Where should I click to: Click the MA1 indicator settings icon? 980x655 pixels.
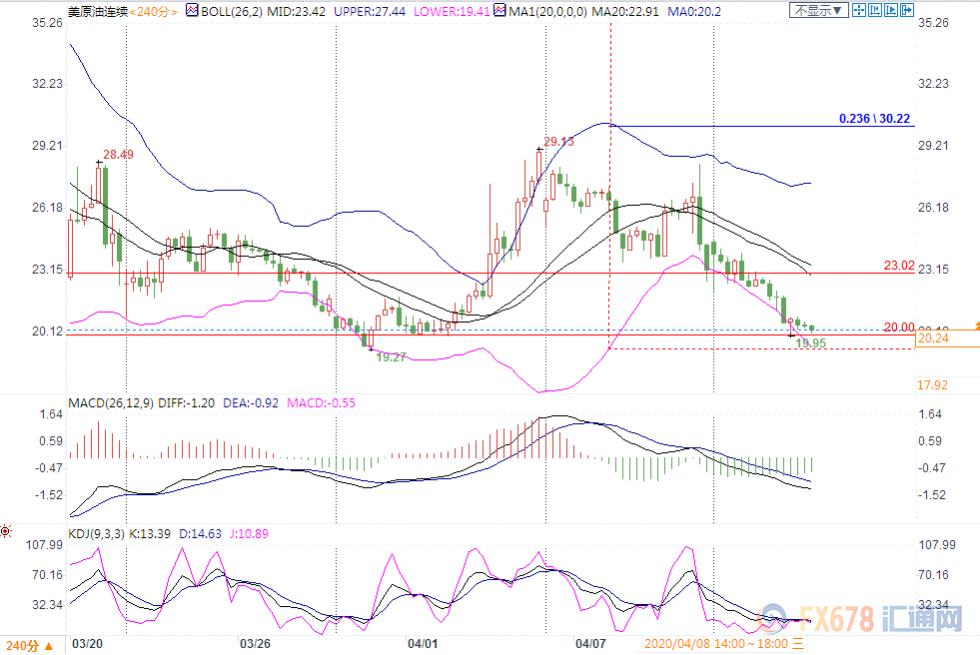tap(499, 11)
